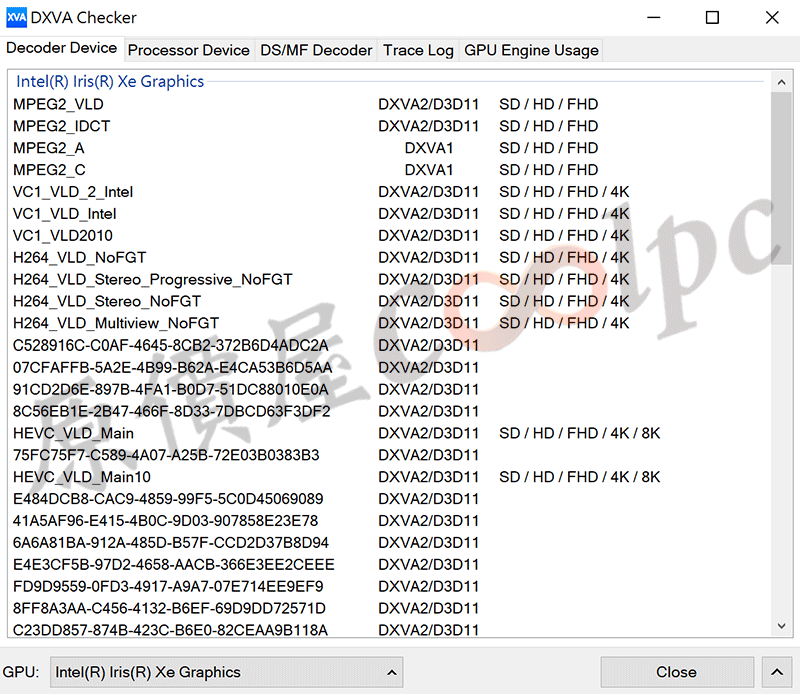Click SD / HD / FHD in MPEG2_VLD row
This screenshot has width=800, height=694.
click(x=548, y=104)
